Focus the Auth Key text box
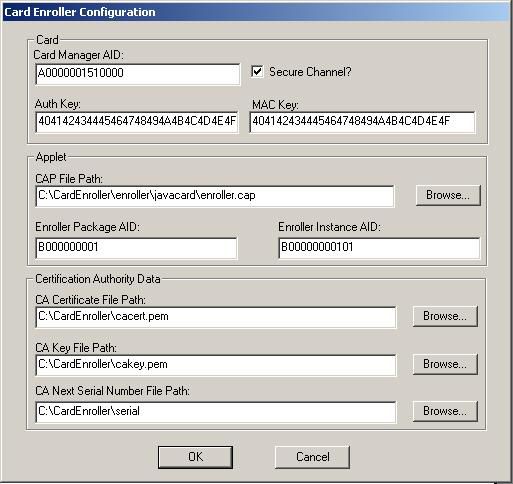This screenshot has width=513, height=484. pyautogui.click(x=137, y=122)
